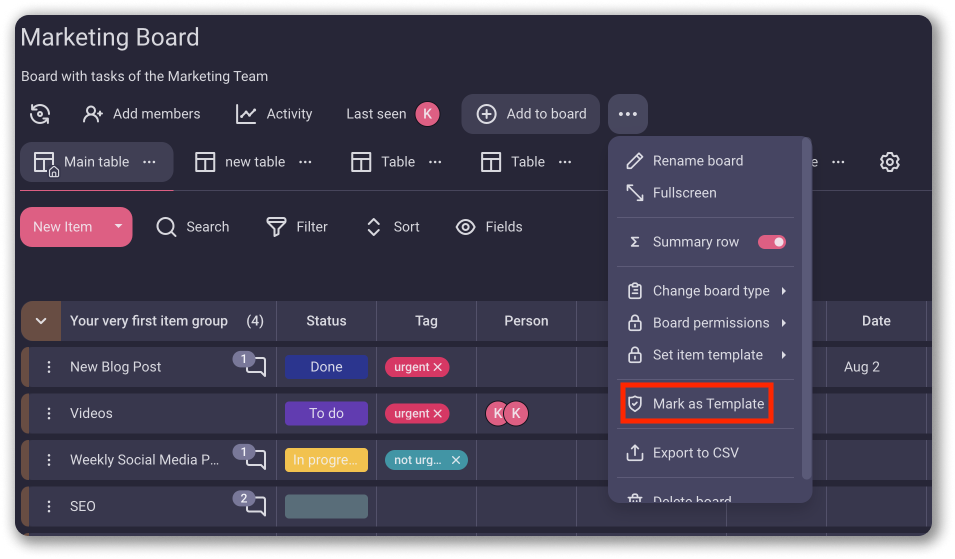Toggle the Summary row switch

tap(771, 242)
